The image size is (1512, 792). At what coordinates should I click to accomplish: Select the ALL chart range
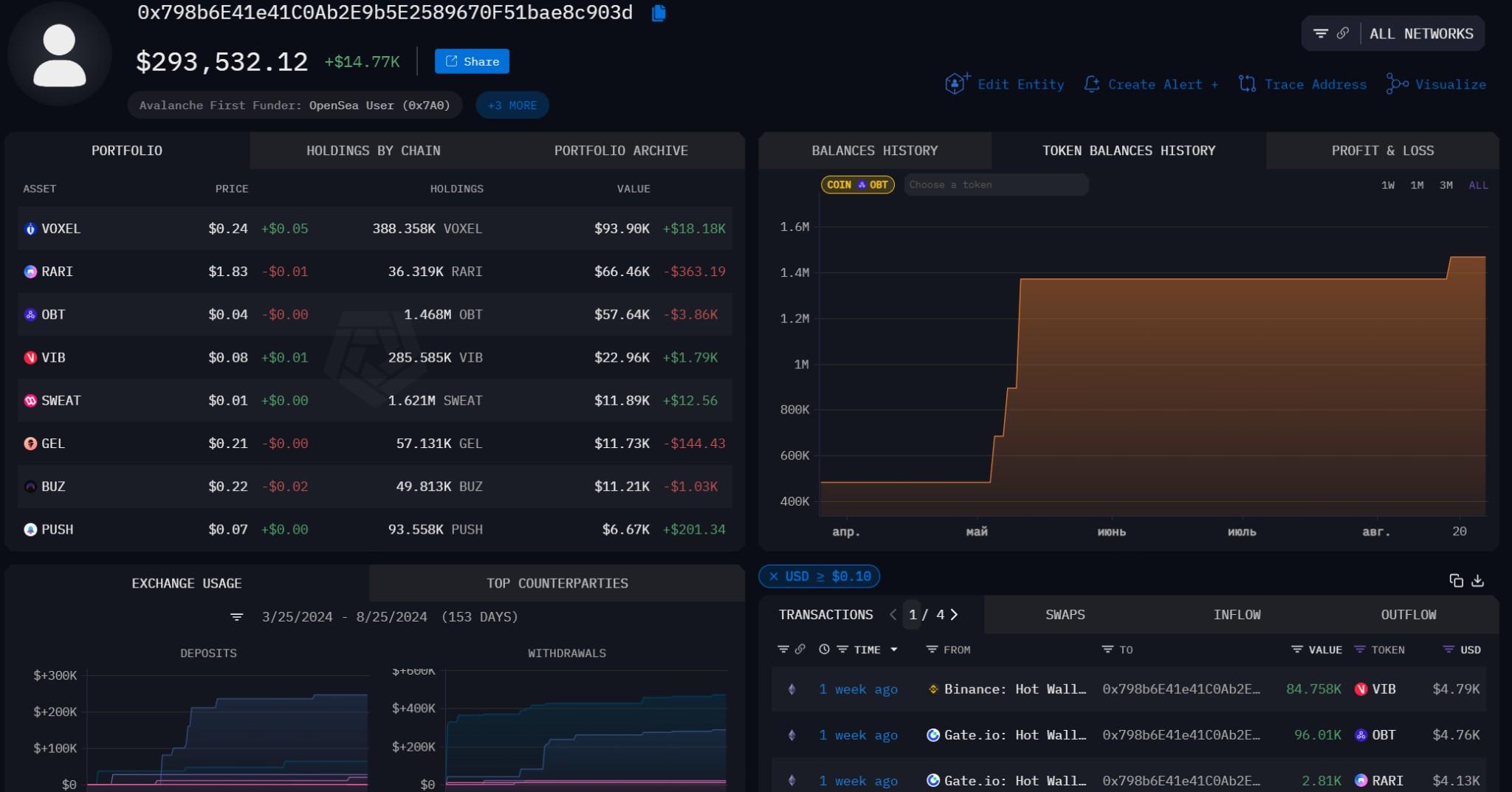(x=1478, y=185)
